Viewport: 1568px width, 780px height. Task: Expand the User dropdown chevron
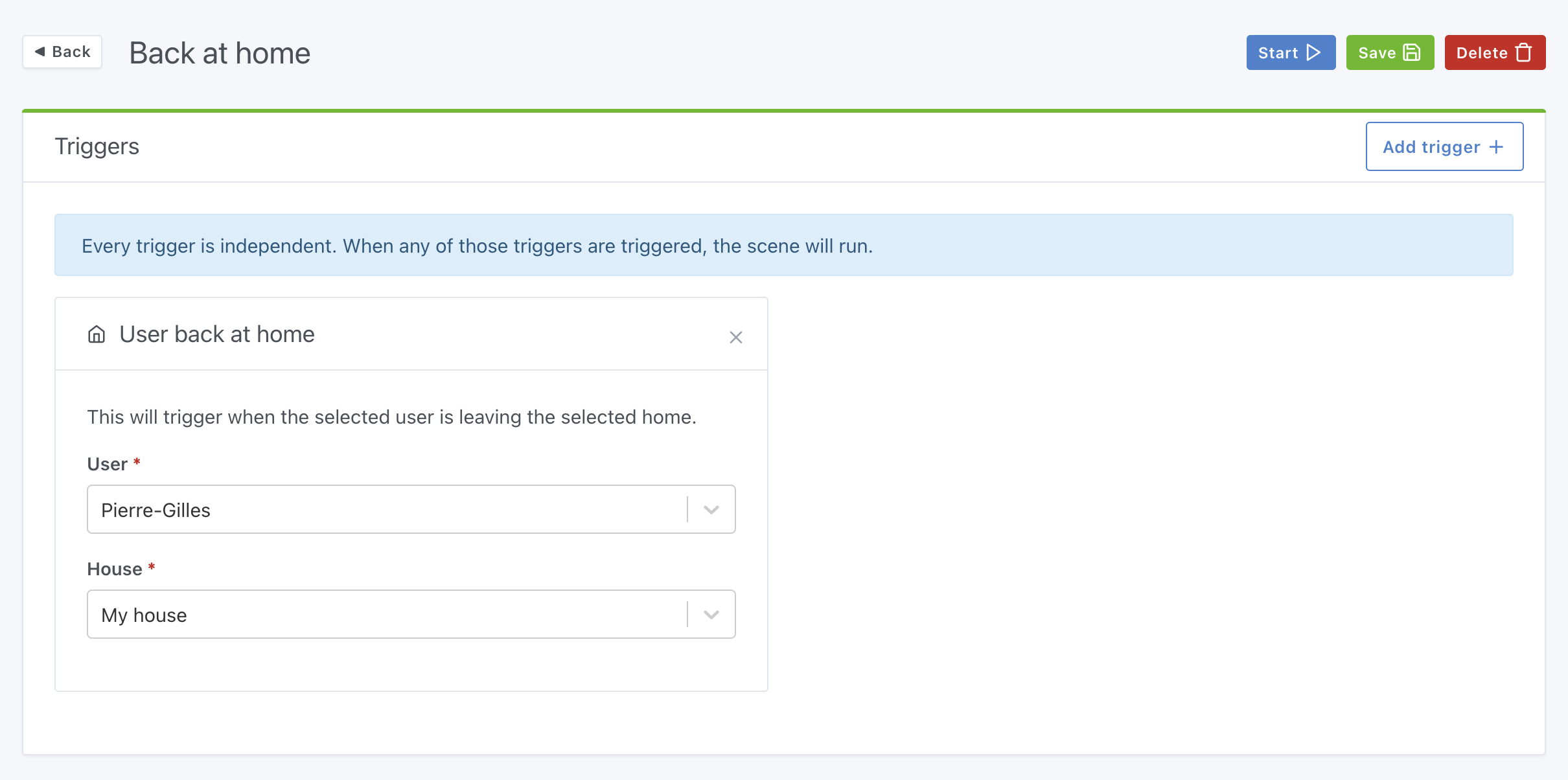(x=711, y=510)
